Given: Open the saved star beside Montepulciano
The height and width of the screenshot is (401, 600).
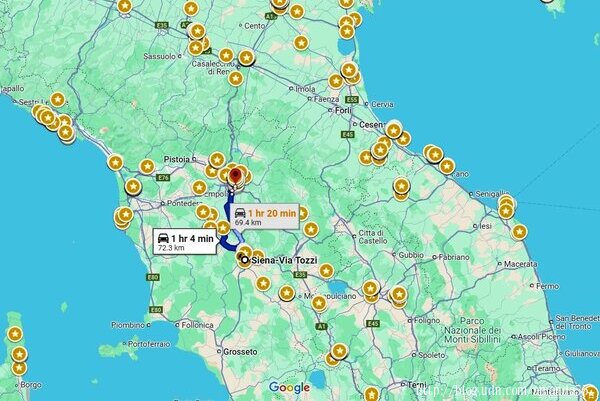Looking at the screenshot, I should 287,293.
